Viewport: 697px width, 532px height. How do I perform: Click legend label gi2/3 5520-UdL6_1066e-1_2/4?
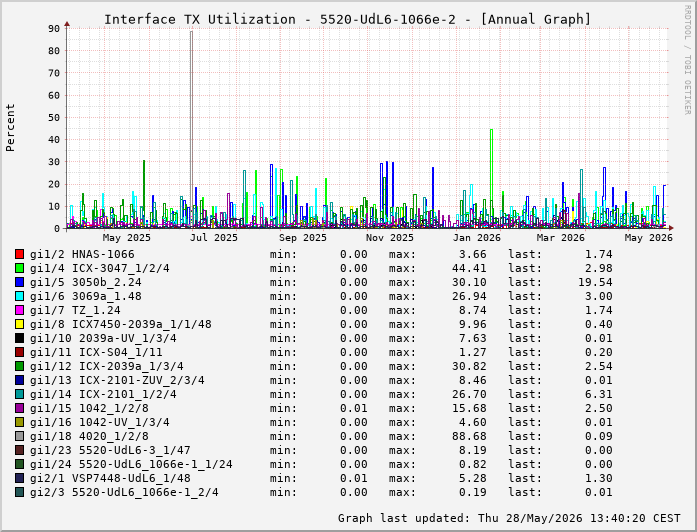click(124, 492)
